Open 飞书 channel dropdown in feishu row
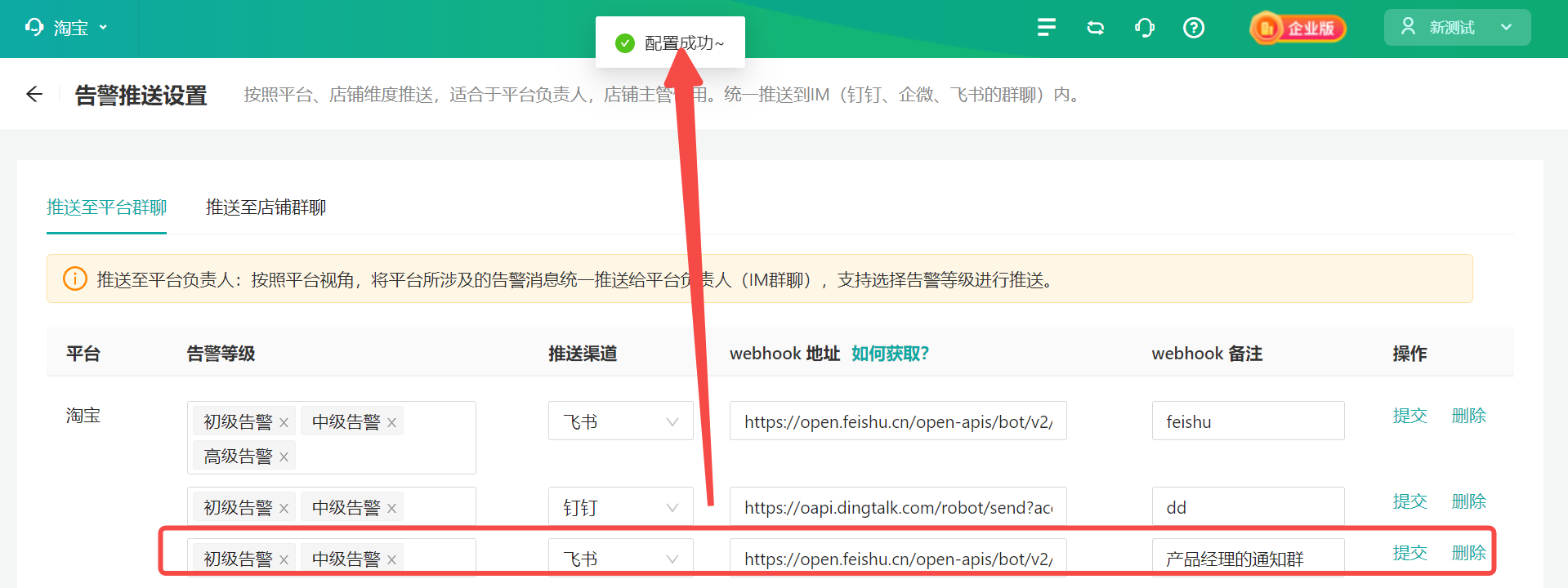The height and width of the screenshot is (588, 1568). tap(620, 421)
